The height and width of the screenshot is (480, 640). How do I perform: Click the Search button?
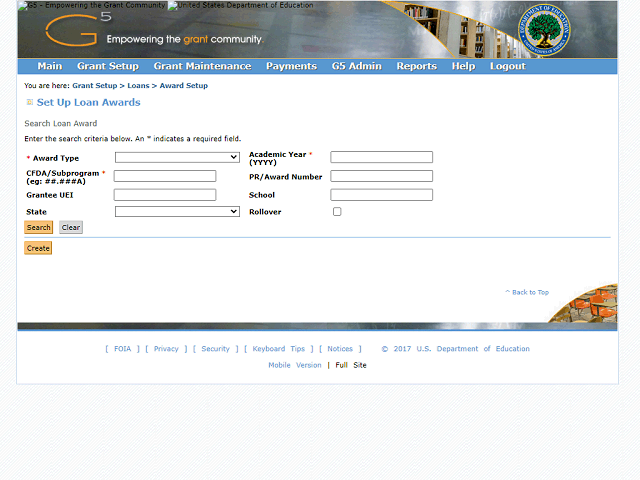tap(39, 227)
